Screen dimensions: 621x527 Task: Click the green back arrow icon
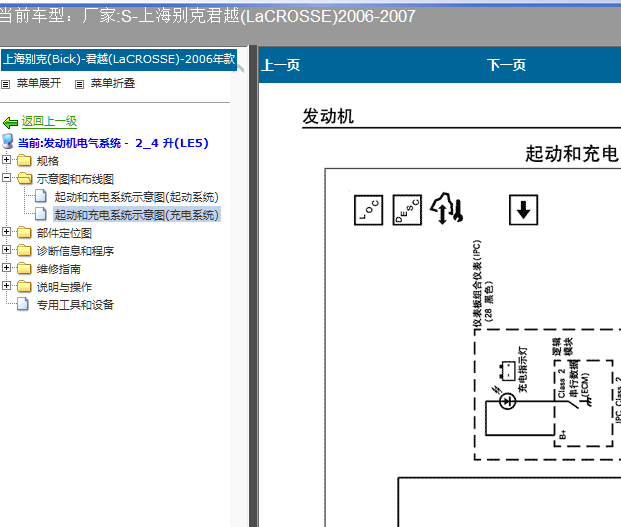click(10, 123)
